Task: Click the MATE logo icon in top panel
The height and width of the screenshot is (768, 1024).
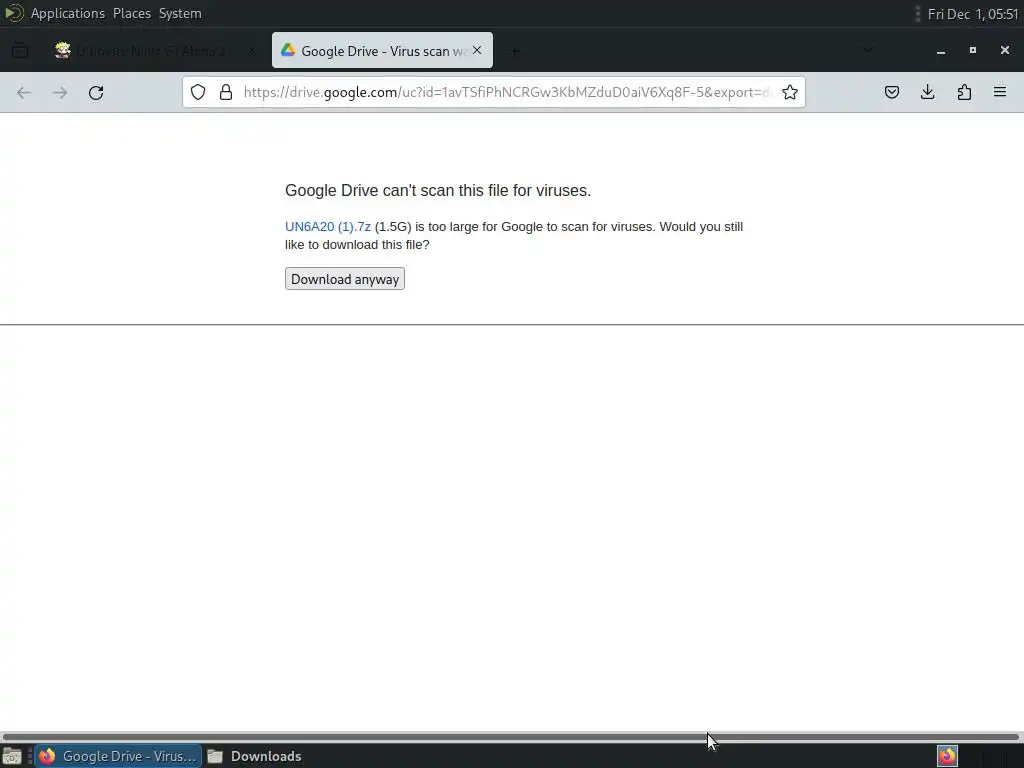Action: [14, 13]
